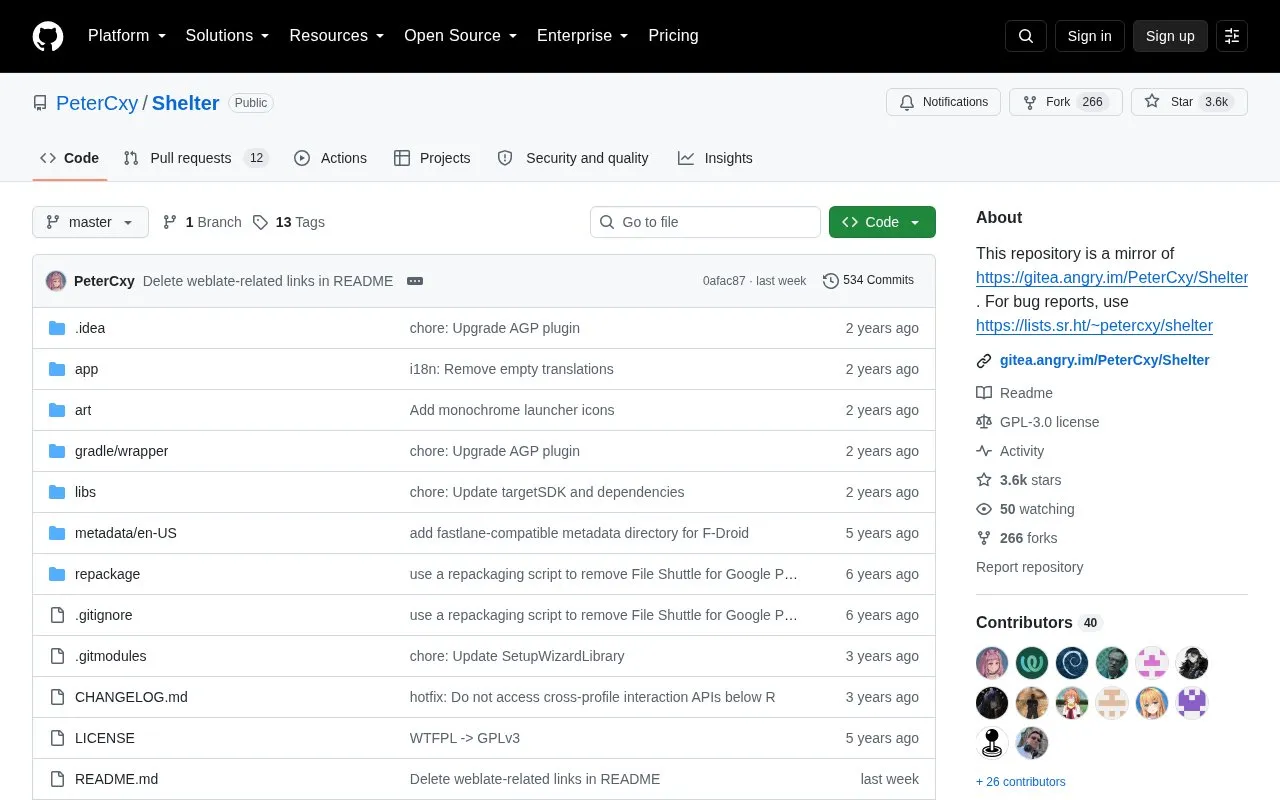
Task: Open the 1 Branch link
Action: (202, 222)
